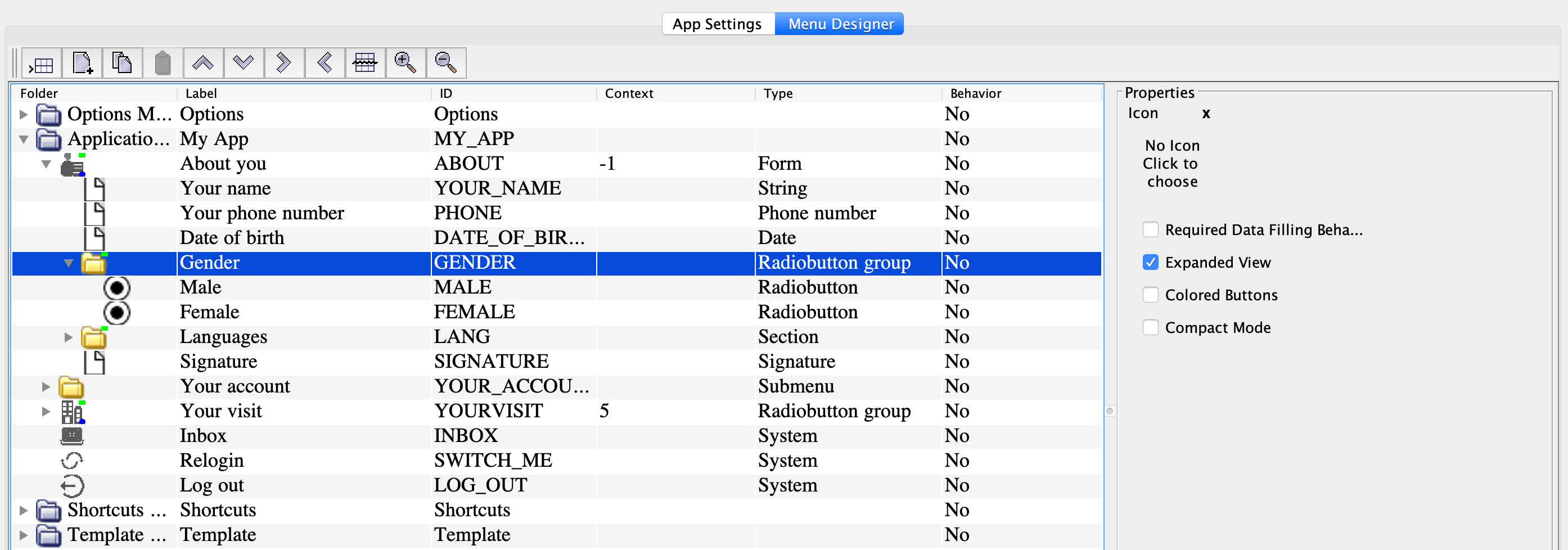Screen dimensions: 1568x550
Task: Uncheck the Expanded View checkbox
Action: 1150,262
